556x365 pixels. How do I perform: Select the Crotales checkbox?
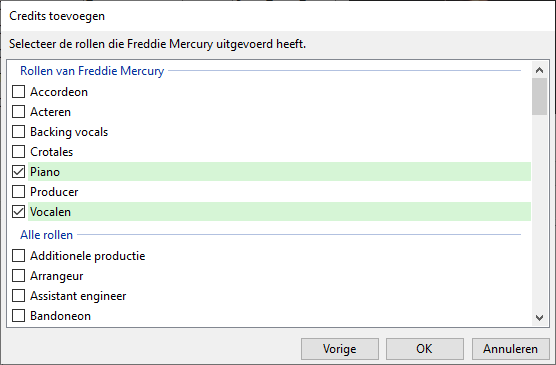tap(18, 152)
